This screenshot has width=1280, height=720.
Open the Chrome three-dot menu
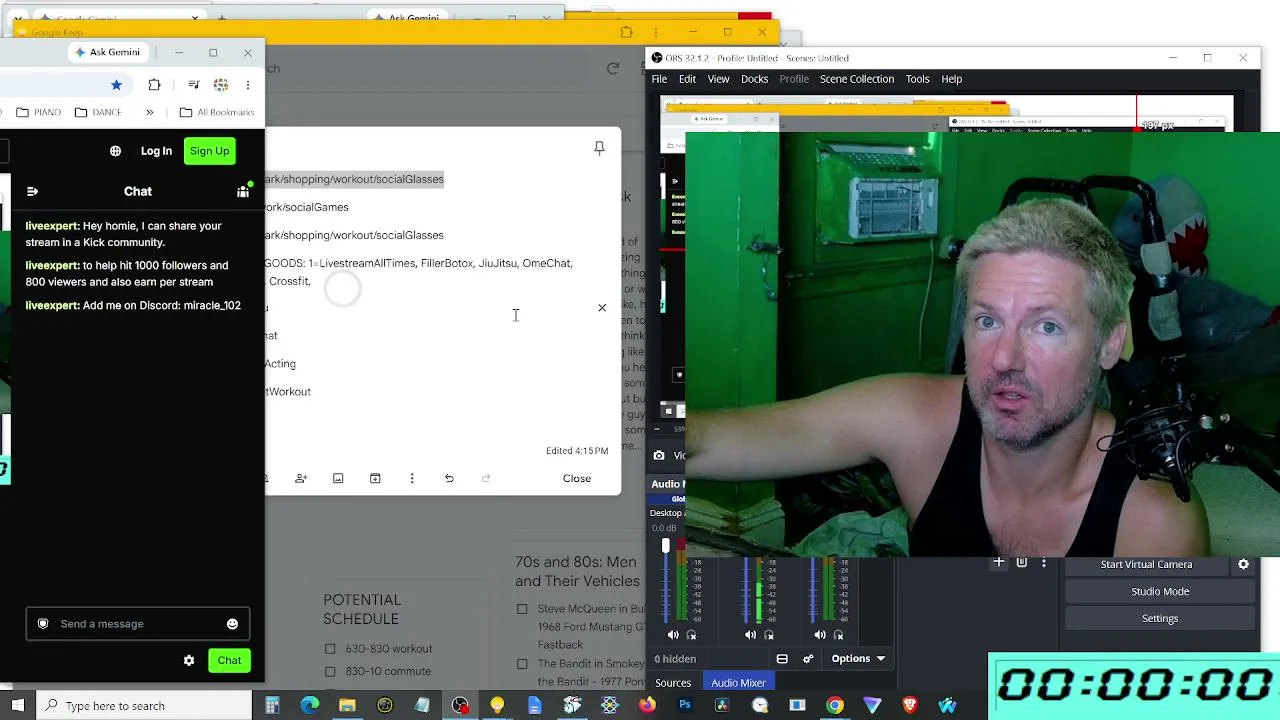tap(248, 85)
